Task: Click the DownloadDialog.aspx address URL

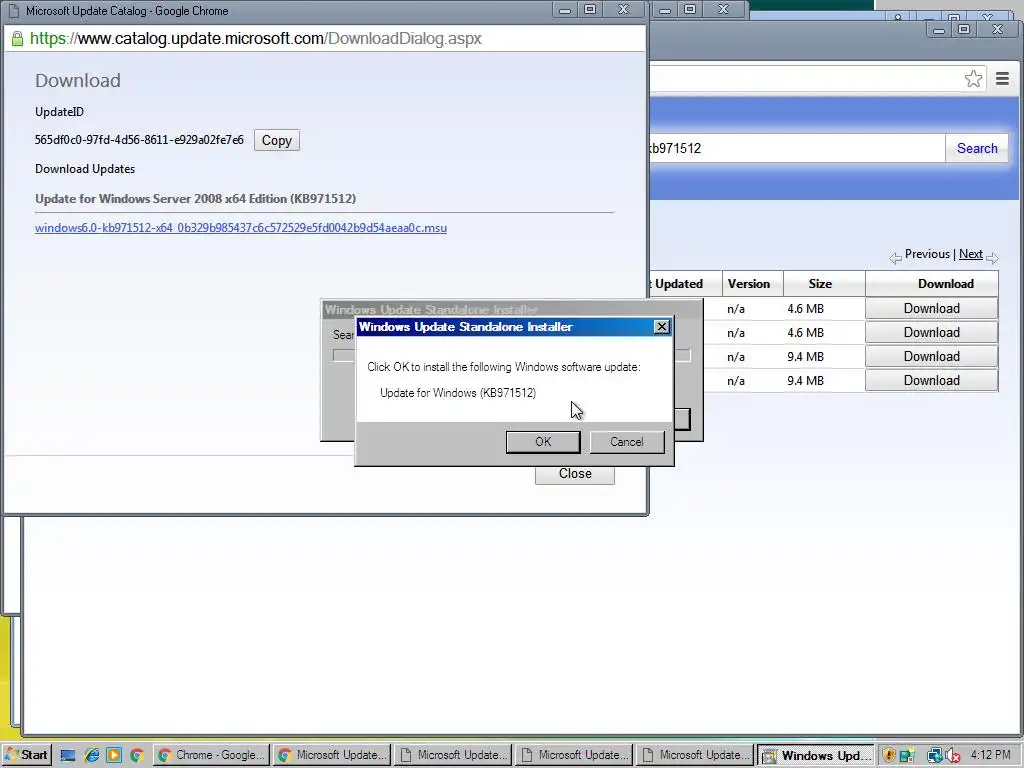Action: (x=256, y=39)
